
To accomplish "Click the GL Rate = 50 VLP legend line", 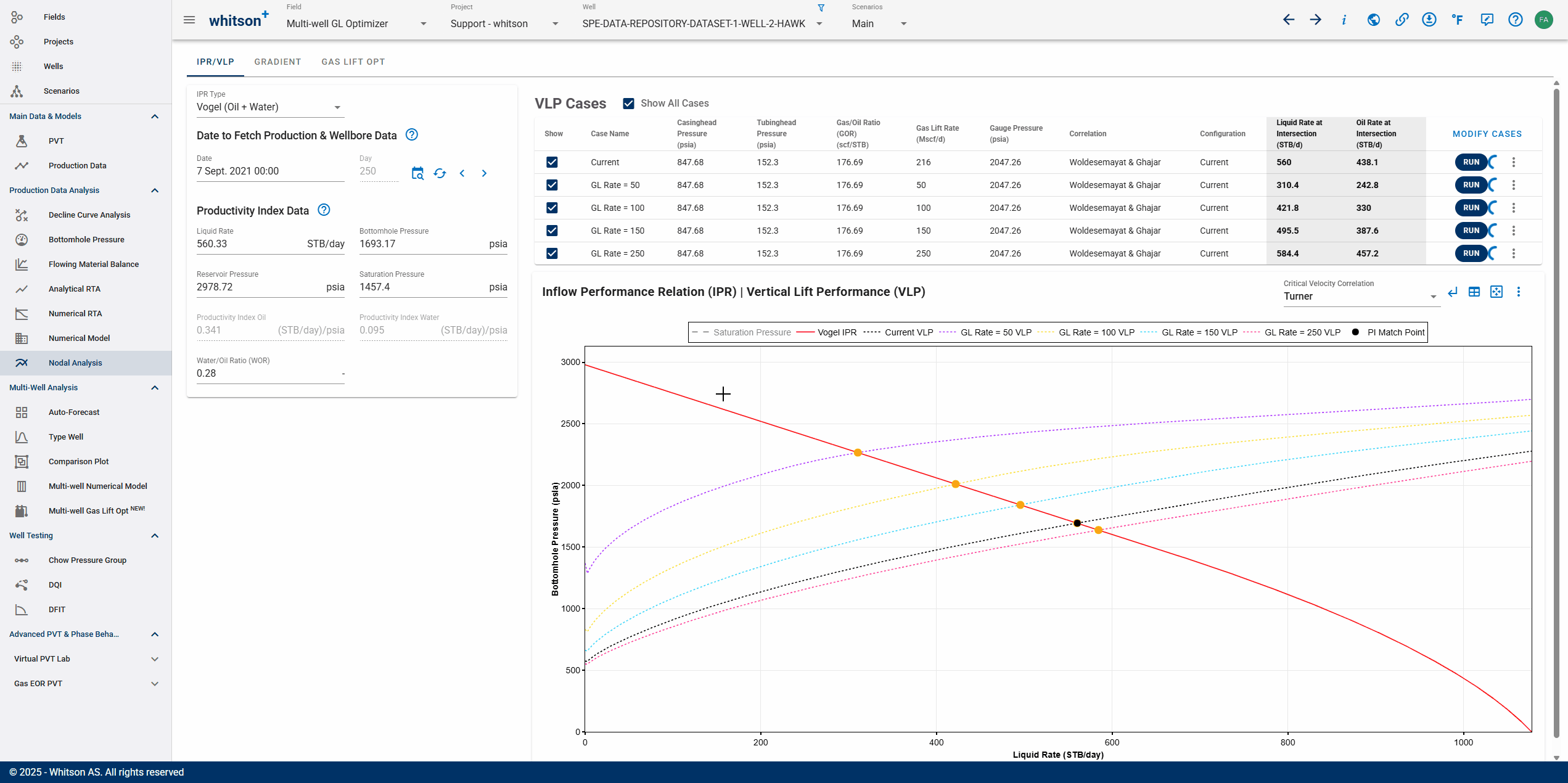I will 985,332.
